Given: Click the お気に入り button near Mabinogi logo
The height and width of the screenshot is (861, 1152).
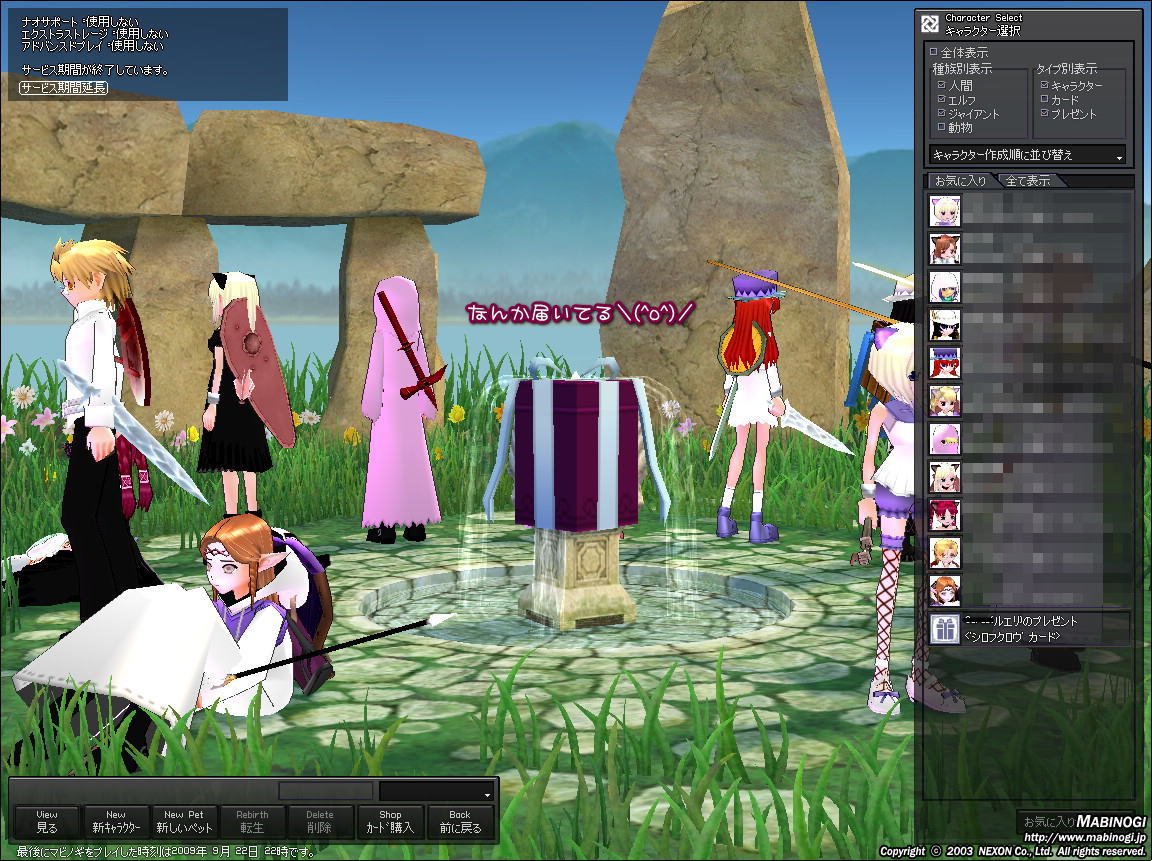Looking at the screenshot, I should pyautogui.click(x=1048, y=821).
